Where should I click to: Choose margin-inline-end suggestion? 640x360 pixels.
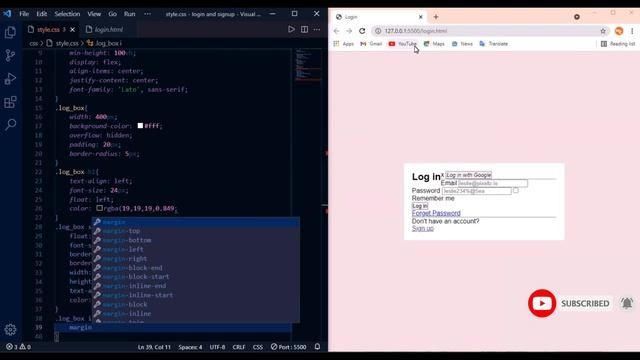(196, 286)
